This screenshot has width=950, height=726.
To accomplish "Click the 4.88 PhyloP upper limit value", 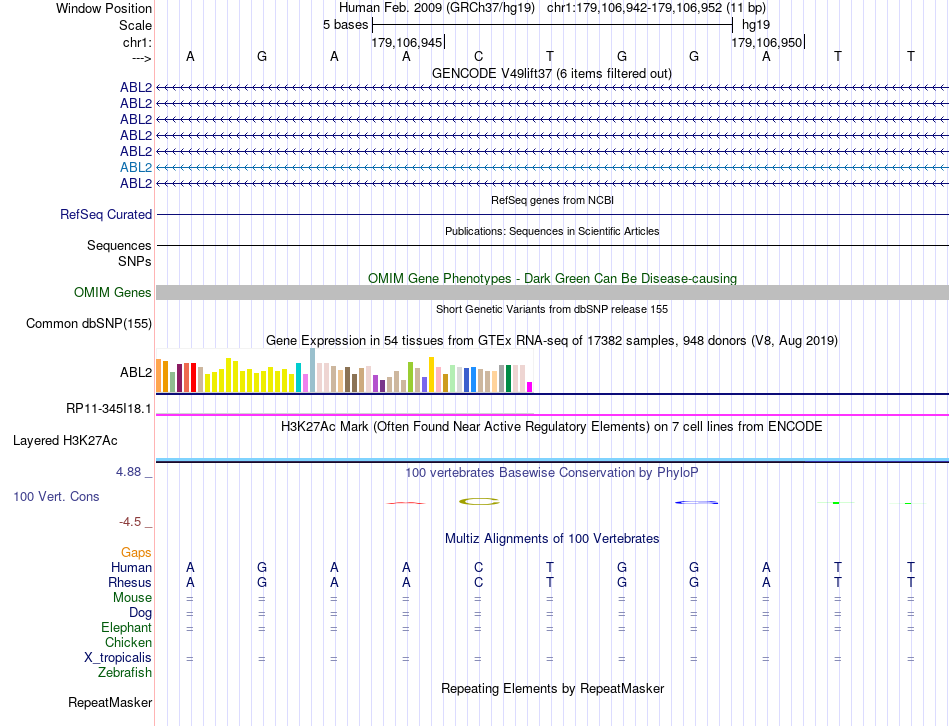I will pos(129,472).
